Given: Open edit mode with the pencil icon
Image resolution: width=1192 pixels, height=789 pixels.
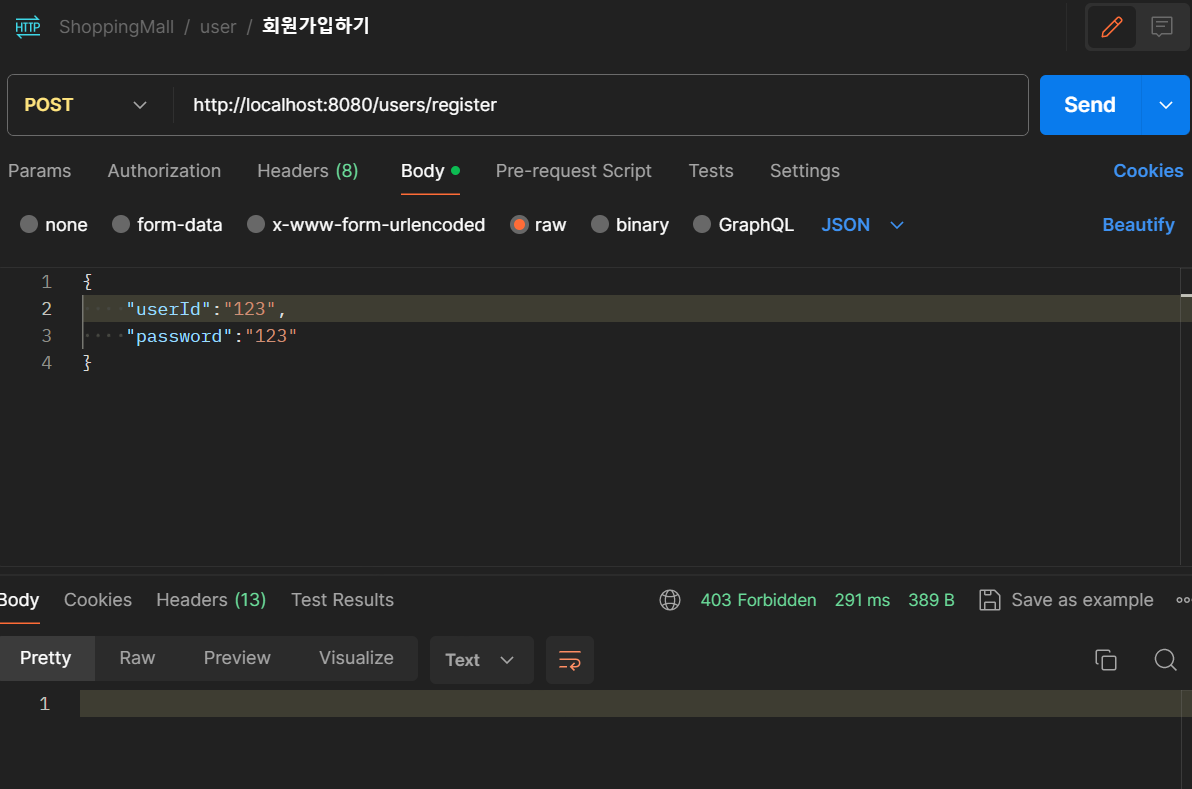Looking at the screenshot, I should pyautogui.click(x=1111, y=27).
